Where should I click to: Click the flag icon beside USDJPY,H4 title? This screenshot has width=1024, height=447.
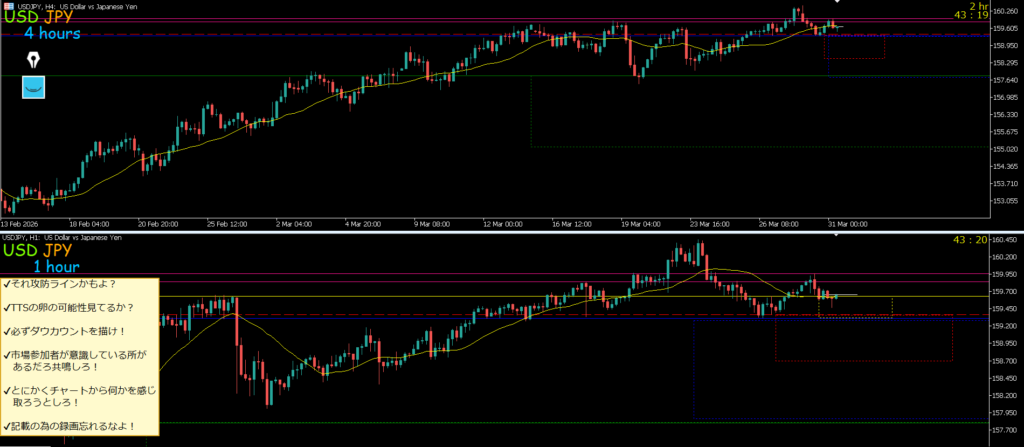tap(7, 5)
